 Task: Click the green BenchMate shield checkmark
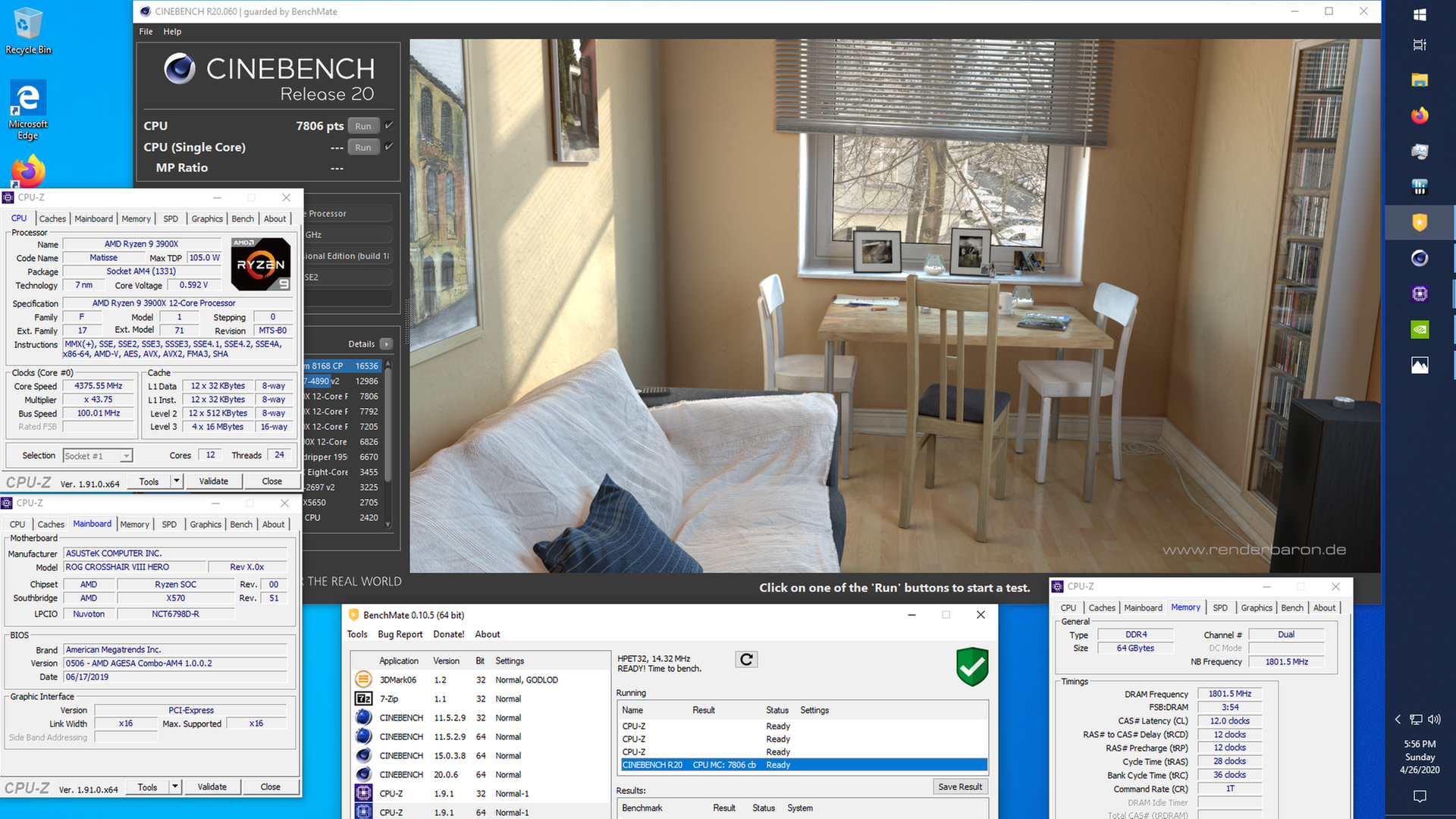(972, 667)
